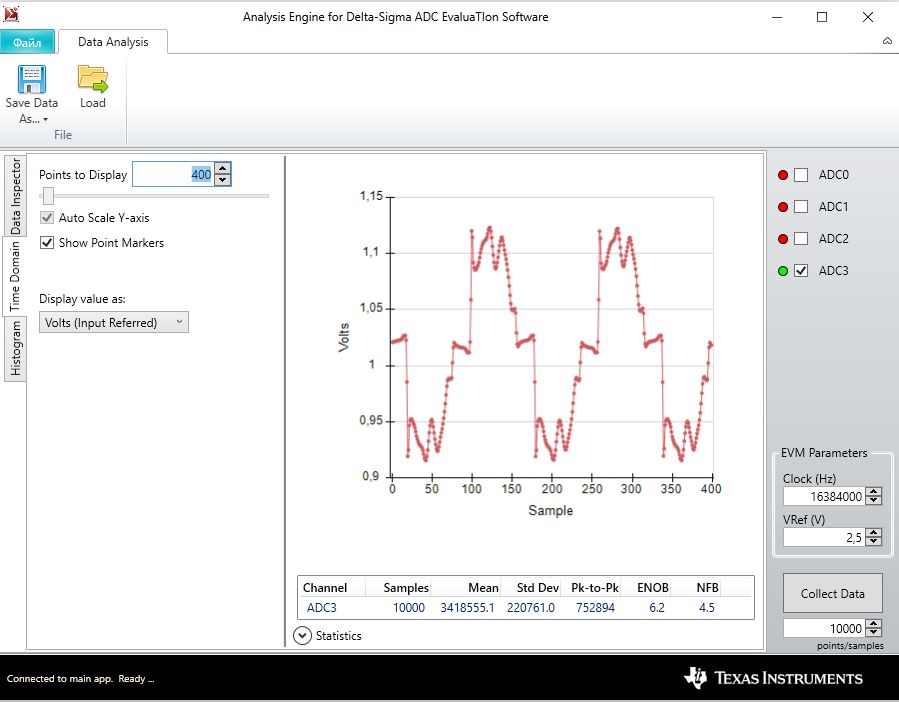
Task: Click the Load folder icon
Action: coord(93,79)
